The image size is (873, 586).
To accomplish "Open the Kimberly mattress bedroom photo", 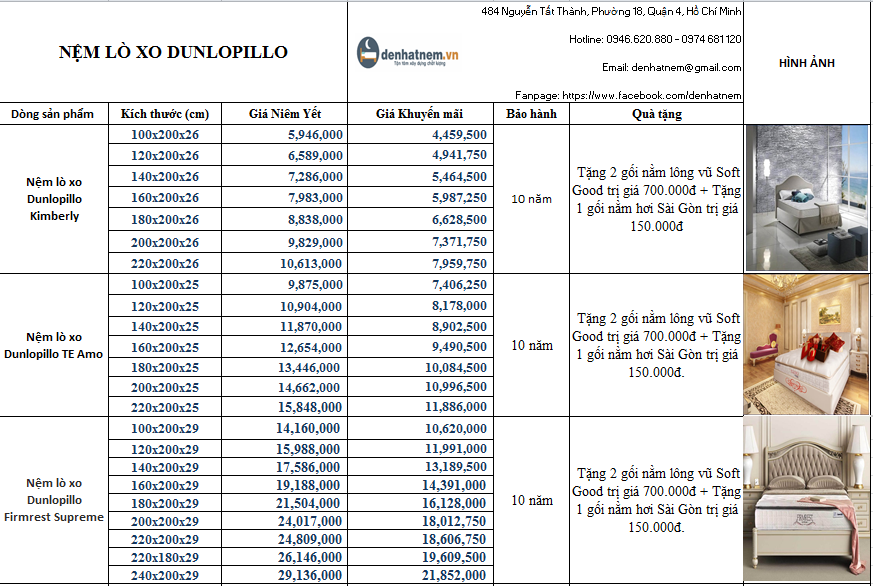I will pyautogui.click(x=807, y=198).
